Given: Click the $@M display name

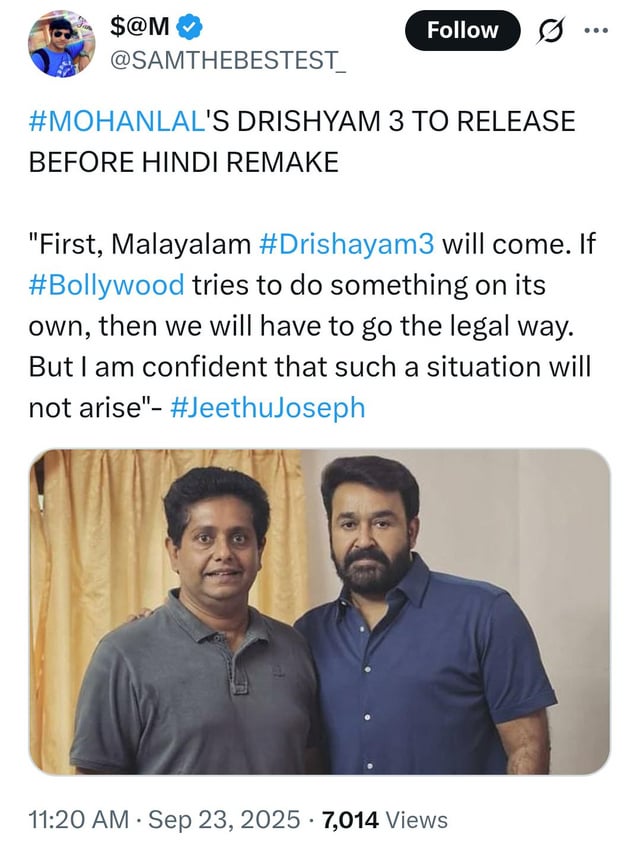Looking at the screenshot, I should (140, 26).
